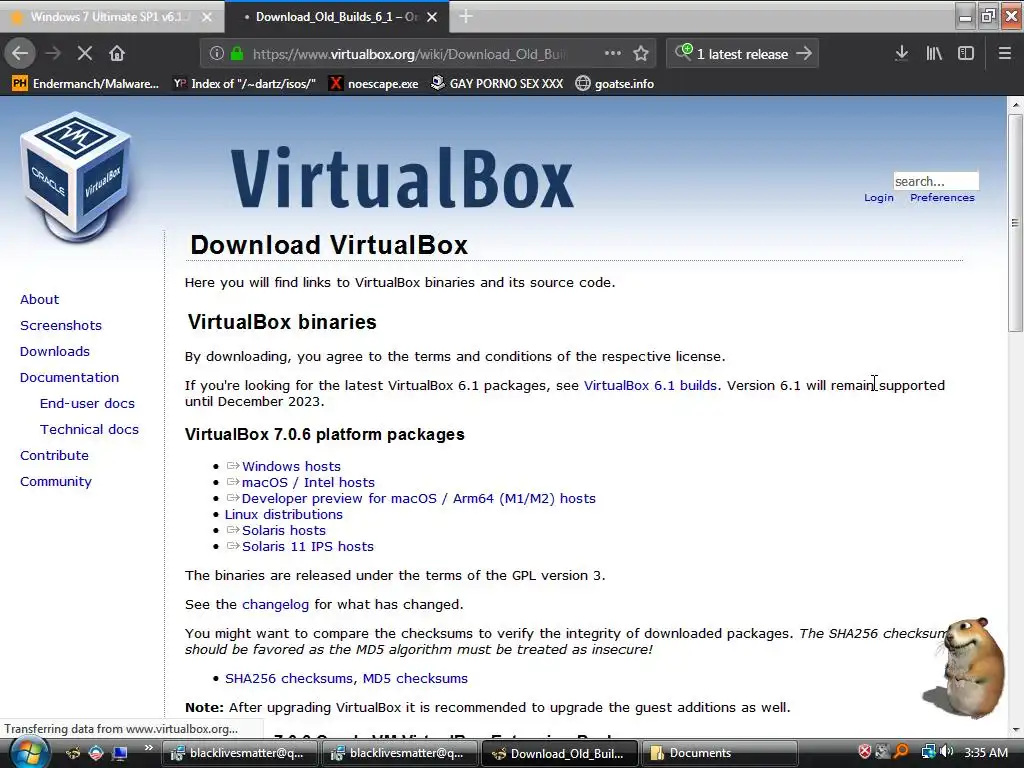Go to About in the sidebar
1024x768 pixels.
coord(39,299)
